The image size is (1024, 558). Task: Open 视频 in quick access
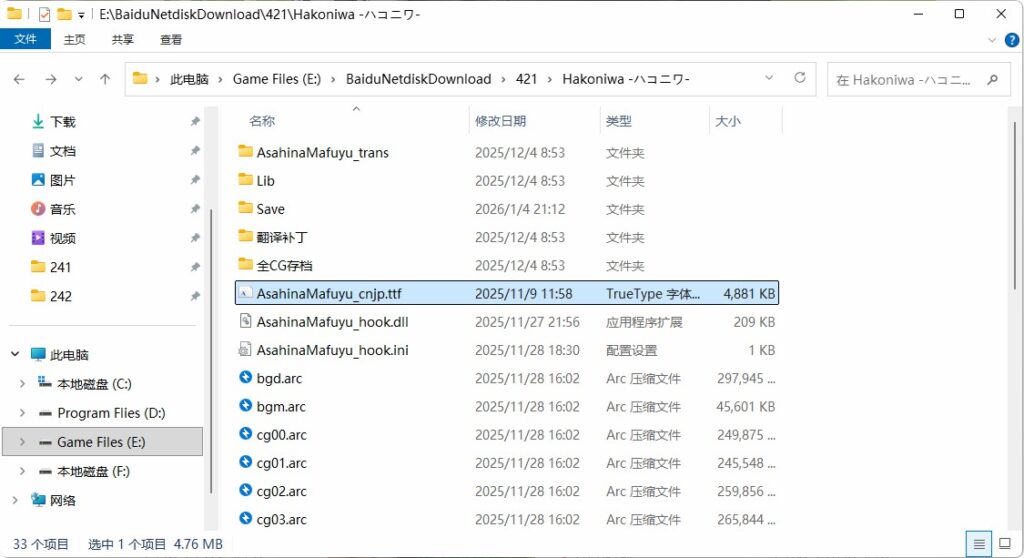pyautogui.click(x=63, y=238)
